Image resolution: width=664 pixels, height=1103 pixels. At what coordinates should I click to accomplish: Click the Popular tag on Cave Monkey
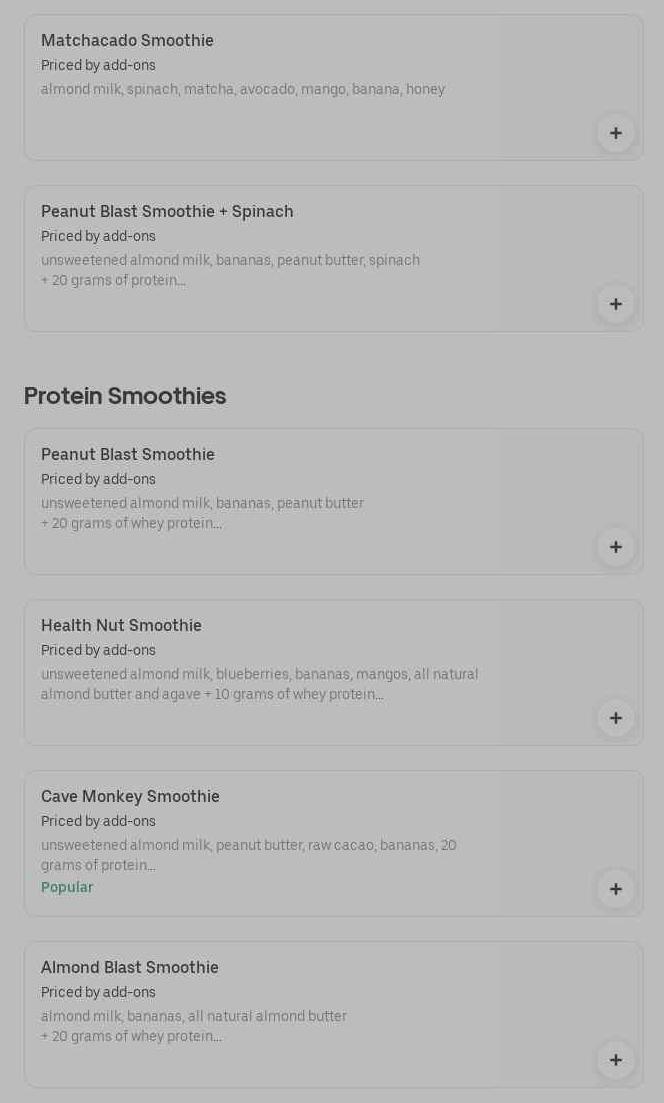pos(67,888)
